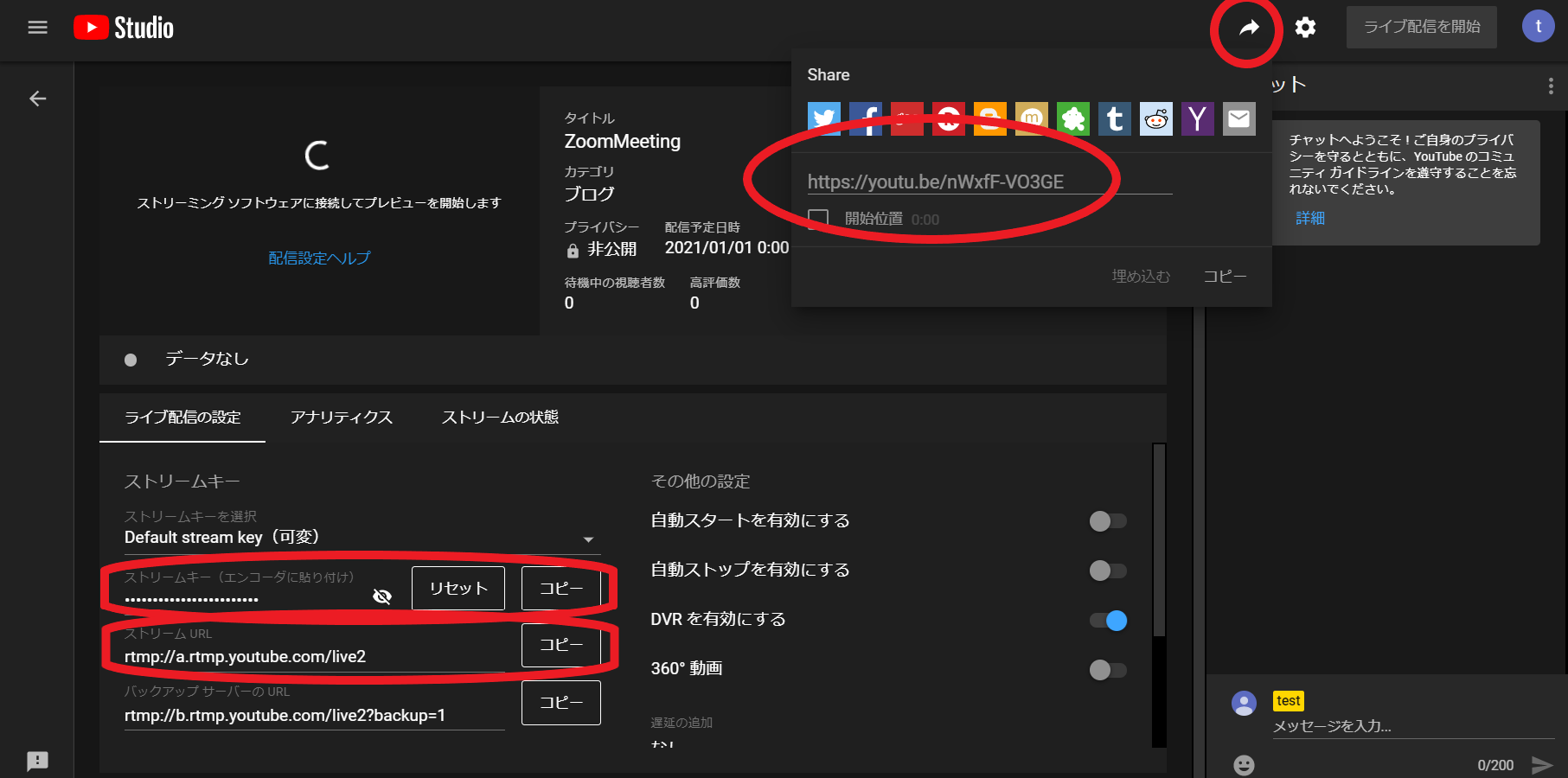The height and width of the screenshot is (778, 1568).
Task: Reset the stream key with リセット
Action: coord(458,589)
